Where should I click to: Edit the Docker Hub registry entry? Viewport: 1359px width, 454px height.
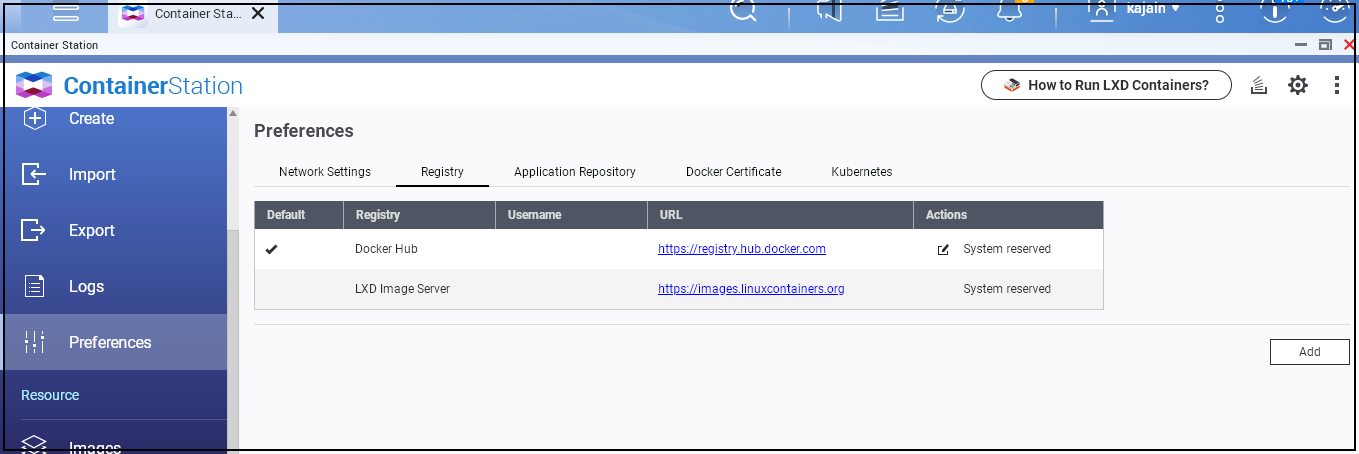(943, 250)
